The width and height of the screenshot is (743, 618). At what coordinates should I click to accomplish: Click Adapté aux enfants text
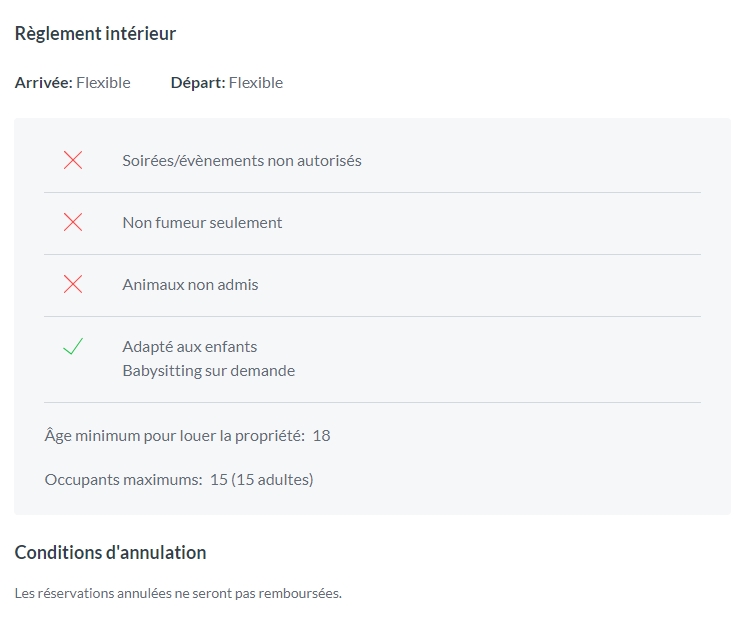coord(190,347)
